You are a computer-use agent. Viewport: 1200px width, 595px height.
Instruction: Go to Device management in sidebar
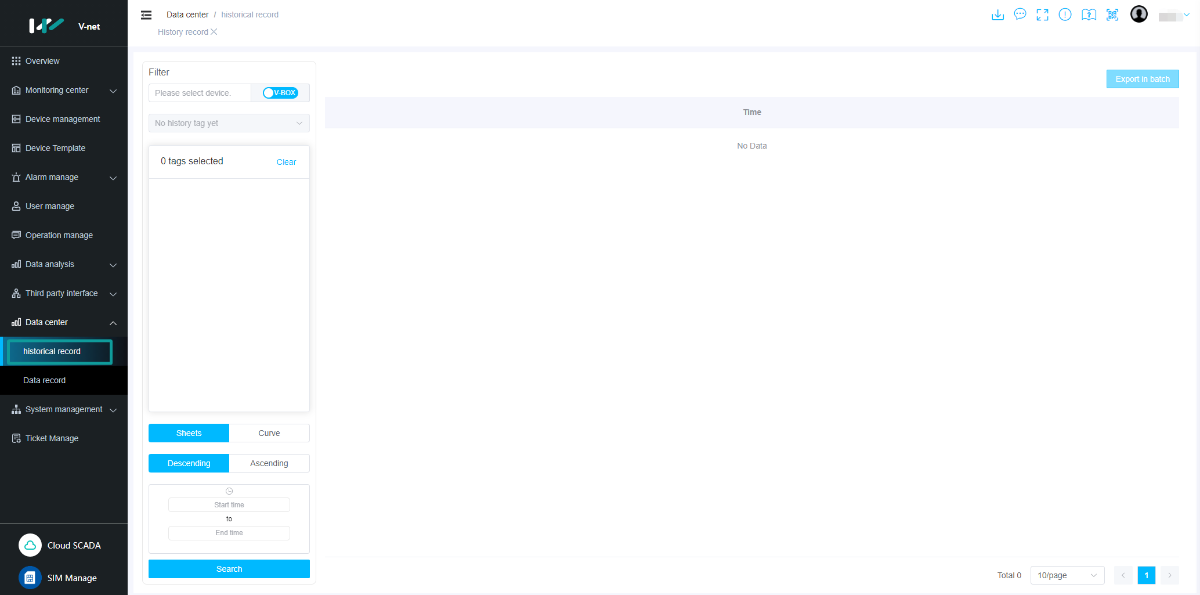click(62, 119)
